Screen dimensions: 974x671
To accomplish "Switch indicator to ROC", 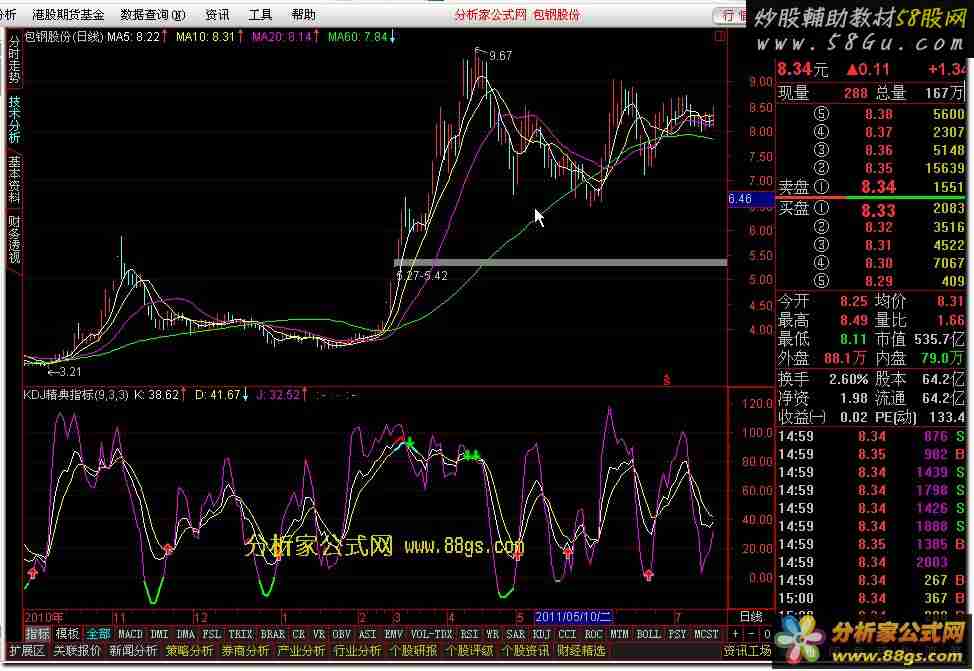I will tap(593, 634).
